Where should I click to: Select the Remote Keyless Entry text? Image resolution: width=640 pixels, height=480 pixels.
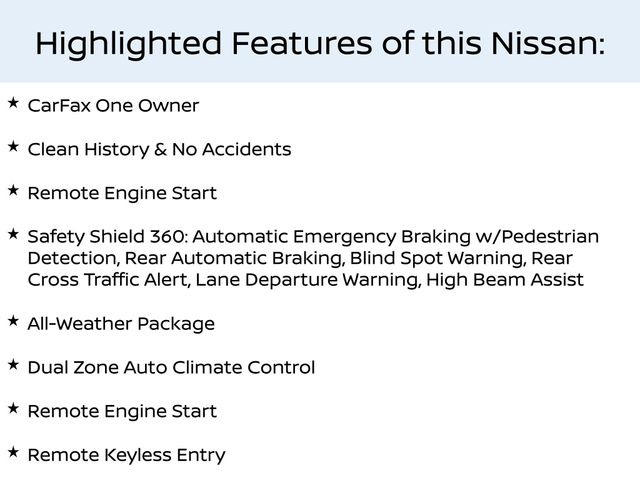point(126,455)
